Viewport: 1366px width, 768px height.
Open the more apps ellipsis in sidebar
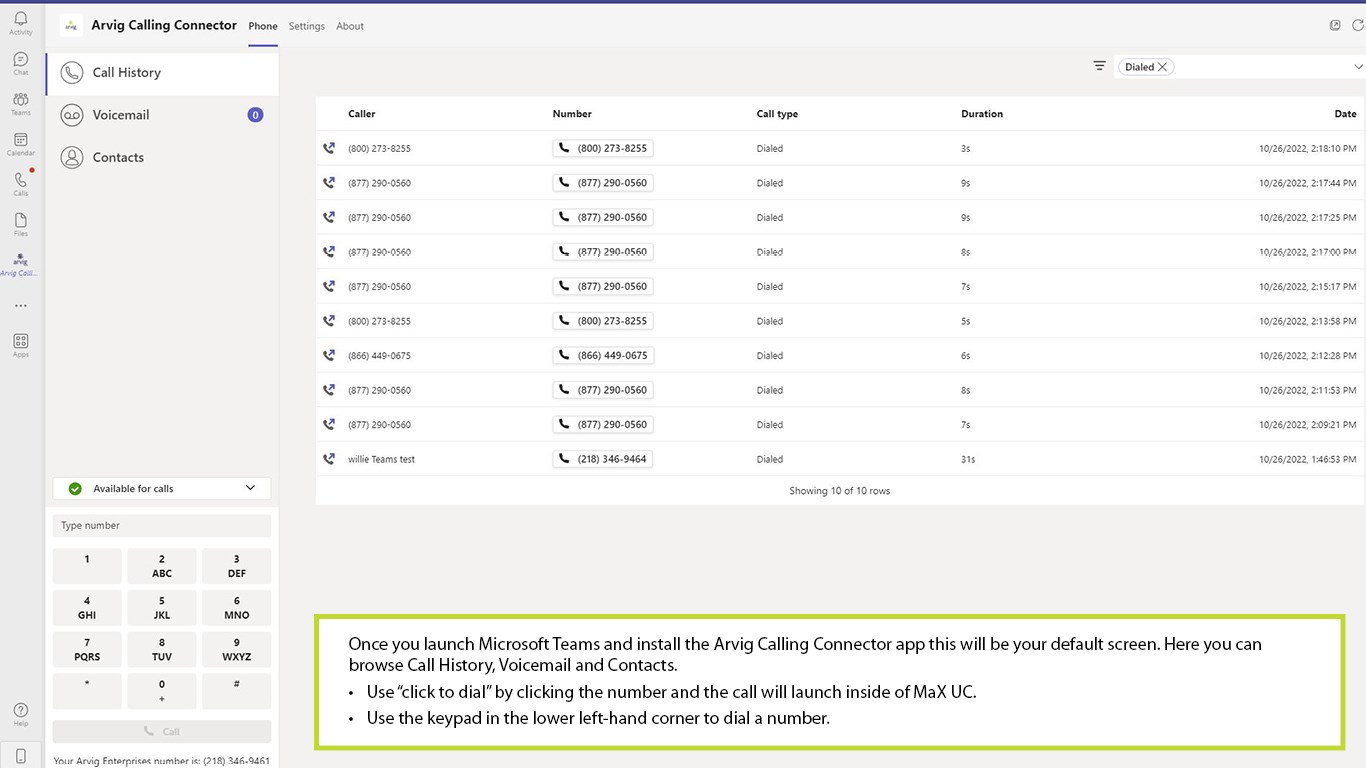tap(21, 306)
